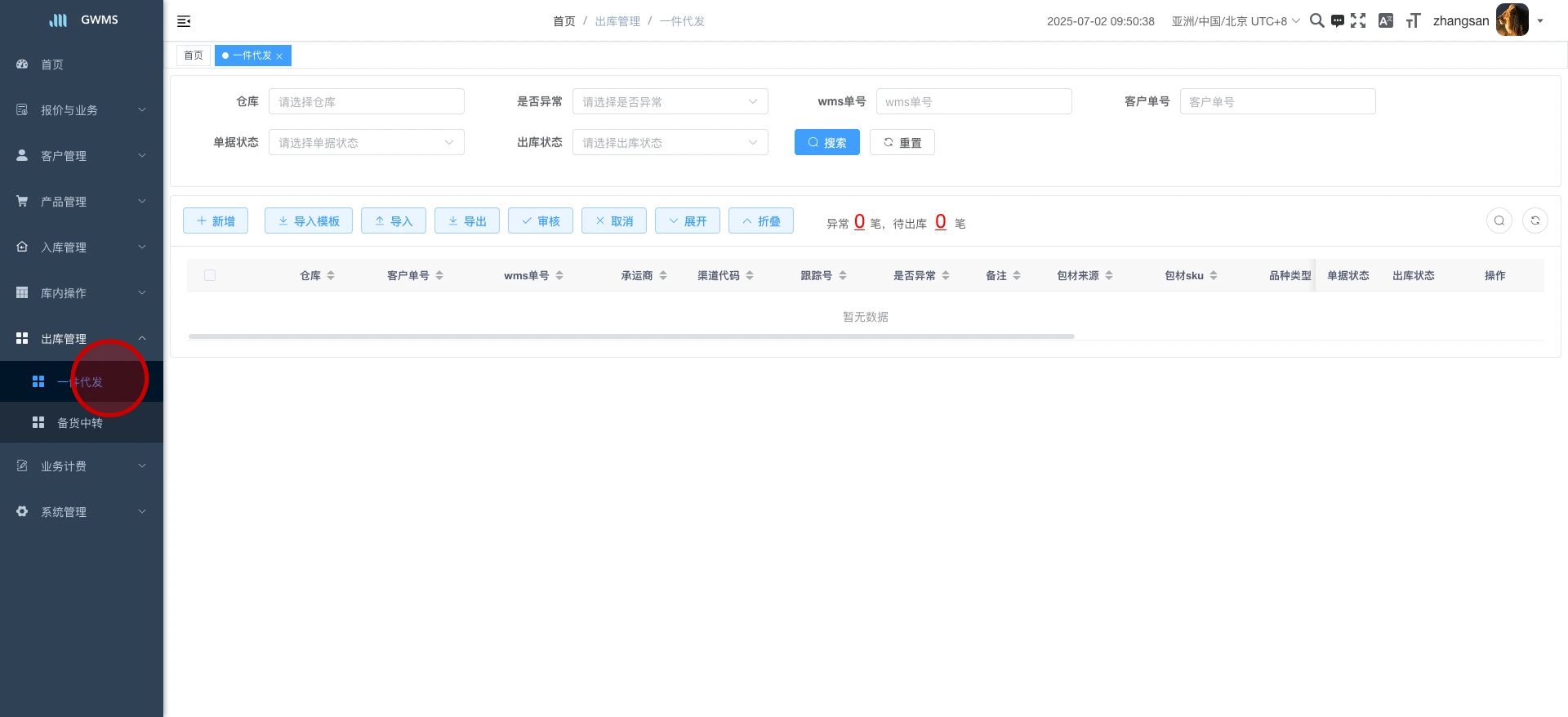
Task: Toggle the circular search panel icon
Action: click(x=1499, y=220)
